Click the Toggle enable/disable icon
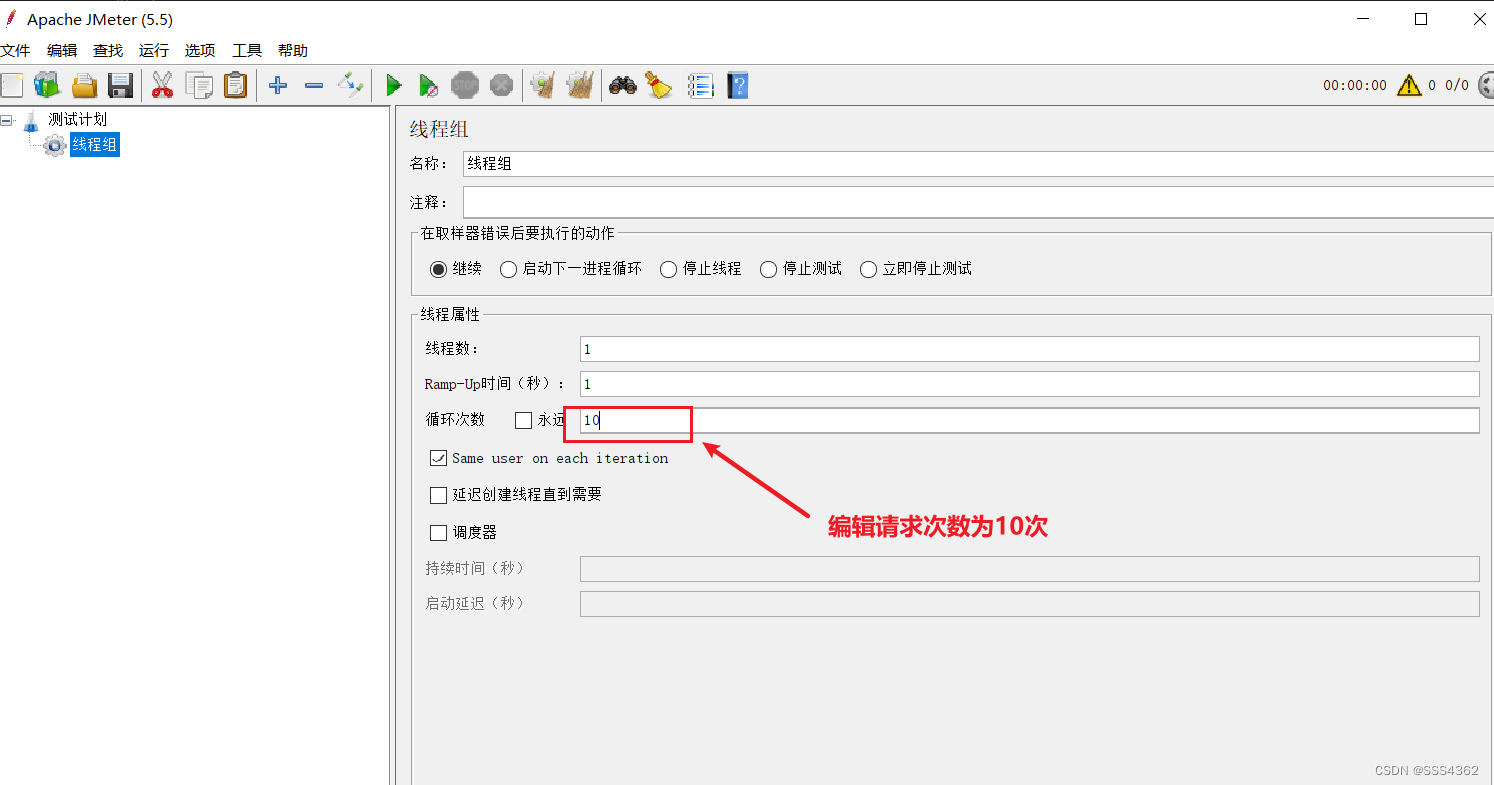 [x=350, y=85]
